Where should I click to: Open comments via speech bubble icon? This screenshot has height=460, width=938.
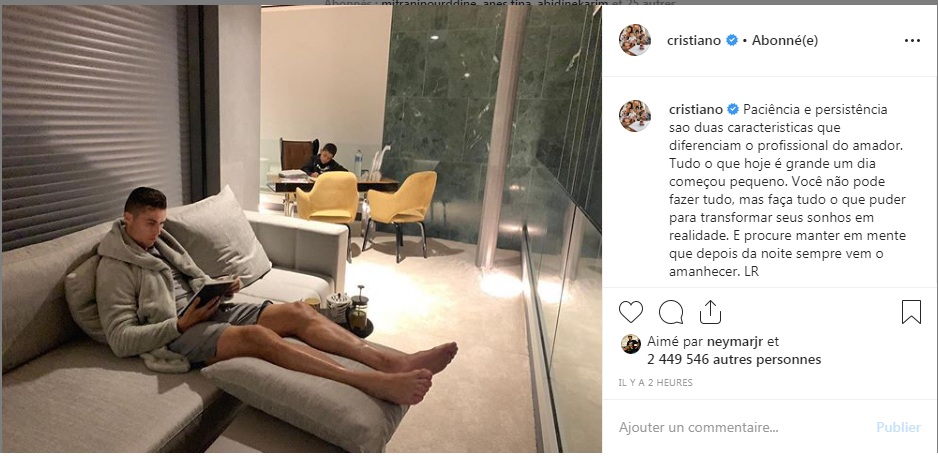tap(671, 312)
